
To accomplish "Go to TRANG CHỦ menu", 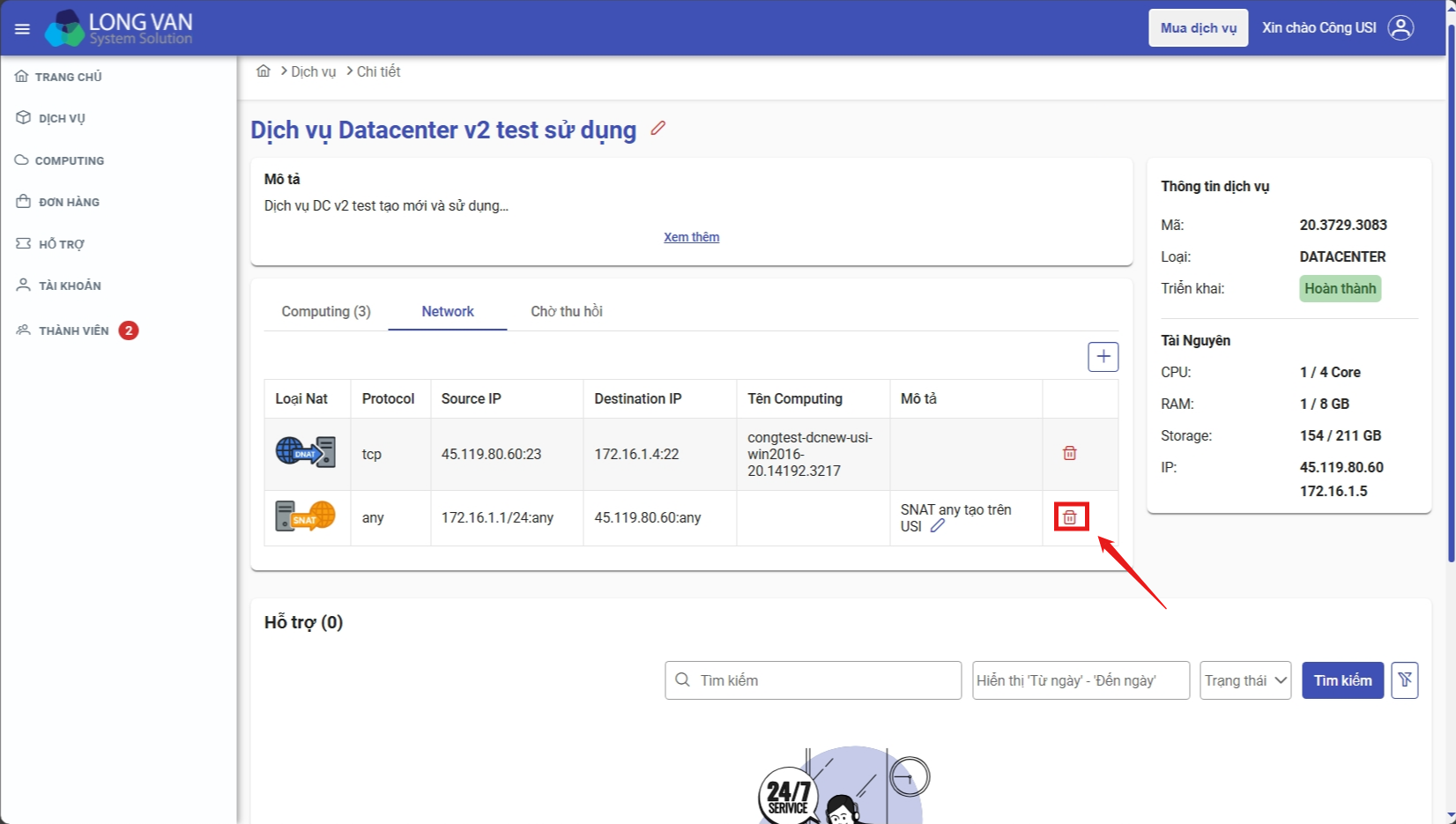I will 69,77.
